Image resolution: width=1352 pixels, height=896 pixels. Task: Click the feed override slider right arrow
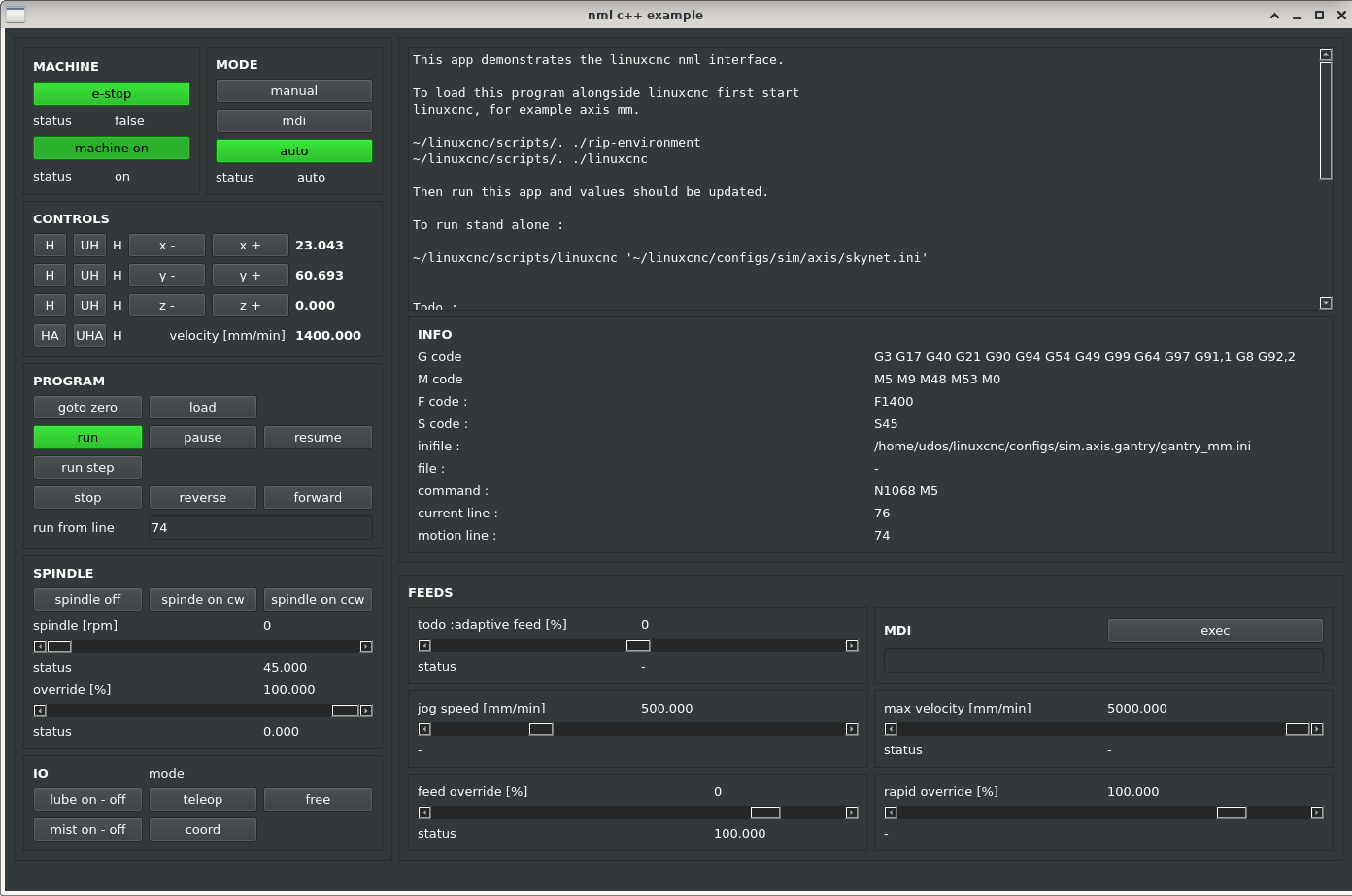coord(852,813)
